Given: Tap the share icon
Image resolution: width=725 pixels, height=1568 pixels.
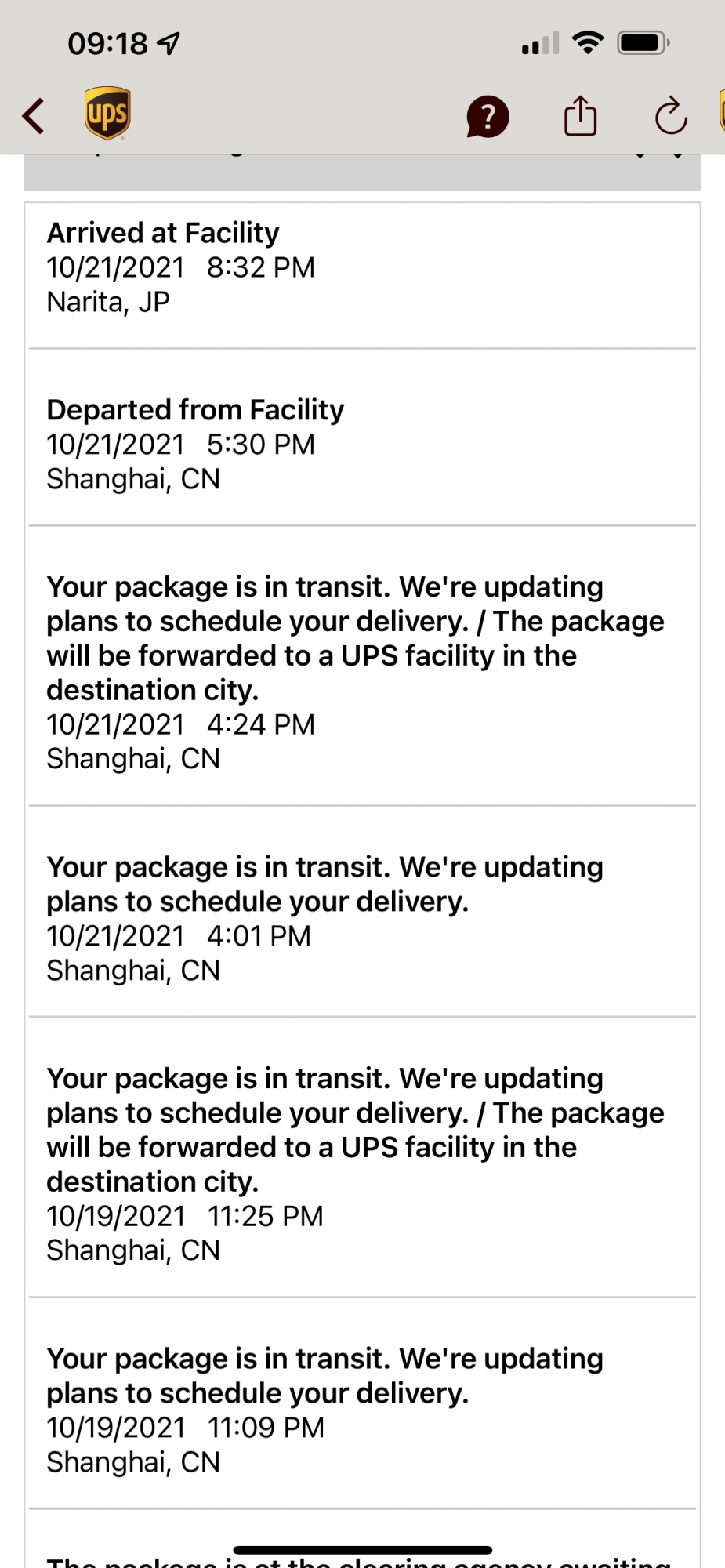Looking at the screenshot, I should [580, 116].
